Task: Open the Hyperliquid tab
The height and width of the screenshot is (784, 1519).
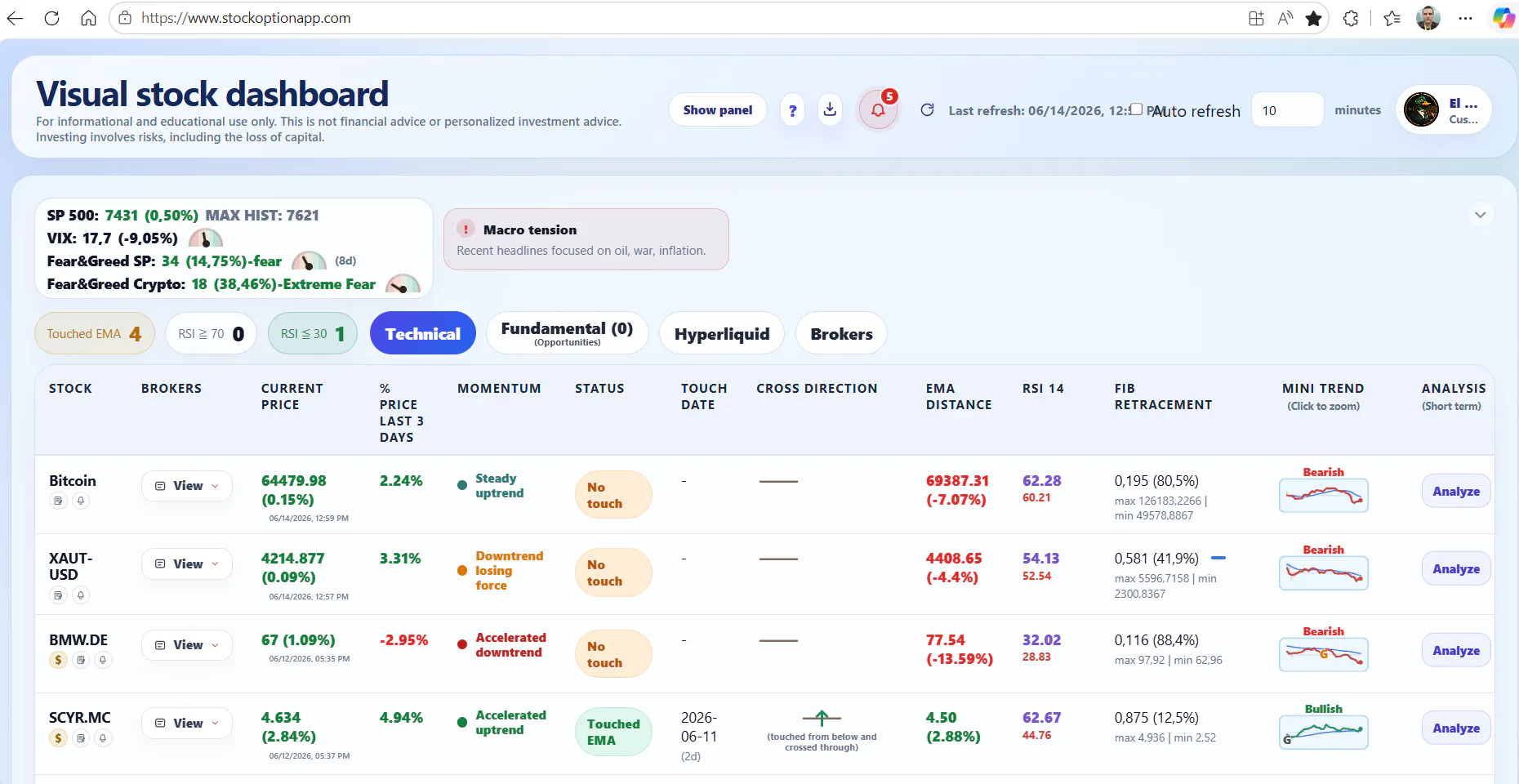Action: (x=722, y=333)
